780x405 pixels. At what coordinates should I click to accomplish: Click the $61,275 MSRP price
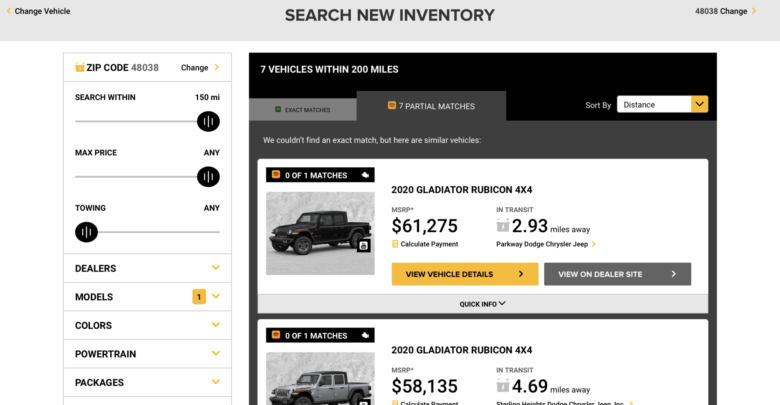pos(424,225)
